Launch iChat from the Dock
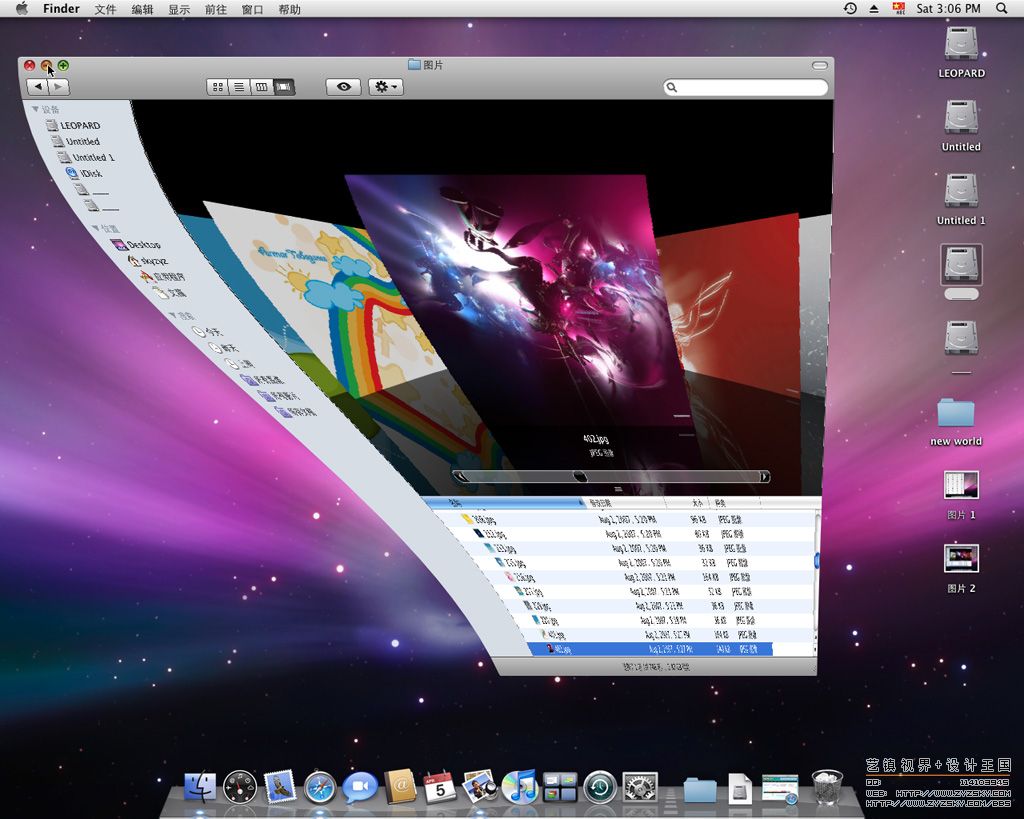The width and height of the screenshot is (1024, 819). tap(360, 787)
